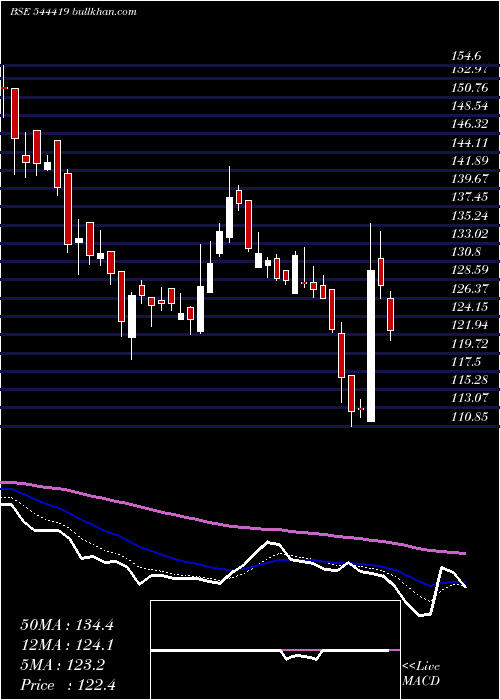Click the 133.02 price axis label
500x700 pixels.
point(470,234)
